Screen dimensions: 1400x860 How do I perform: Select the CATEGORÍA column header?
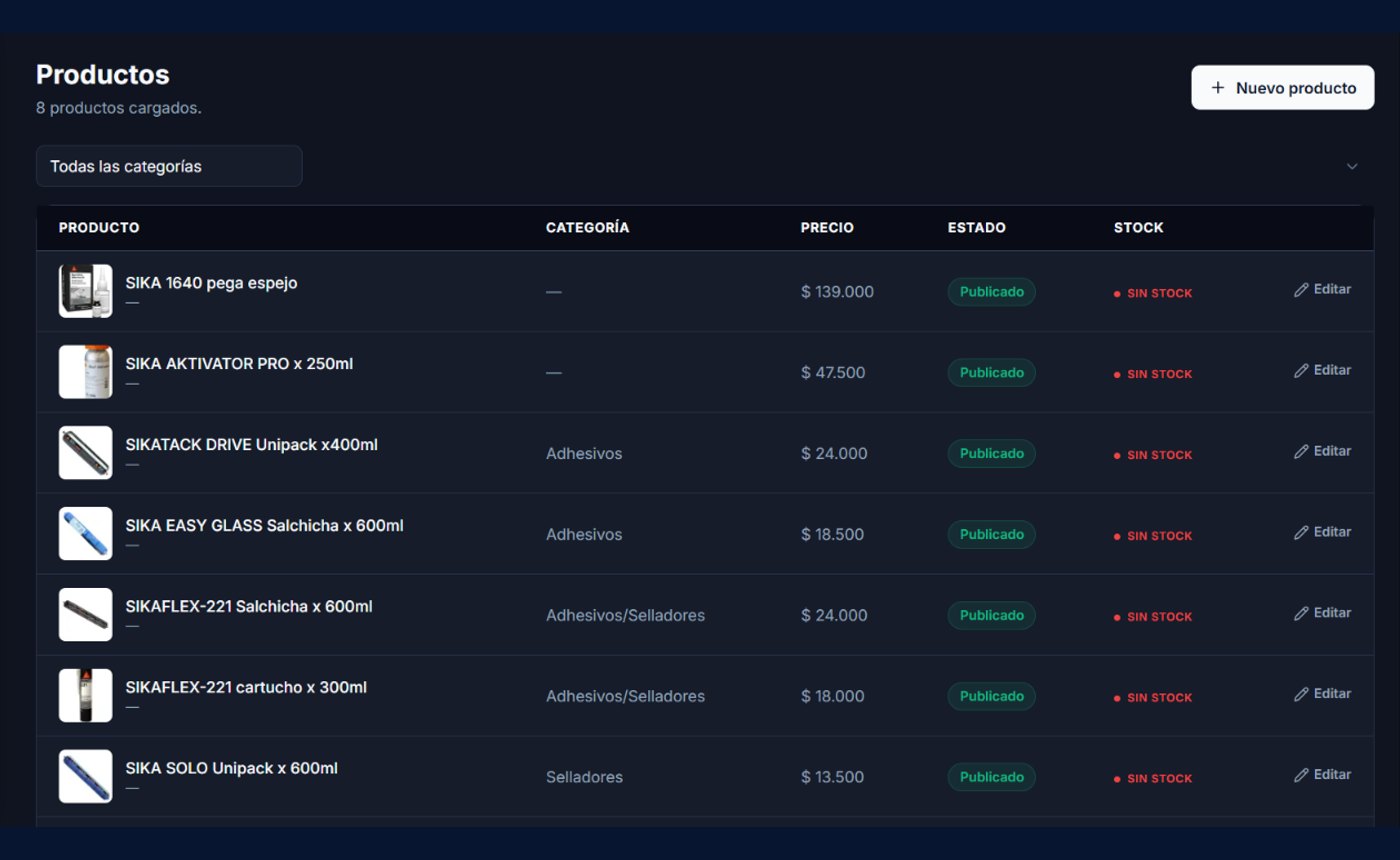point(588,228)
